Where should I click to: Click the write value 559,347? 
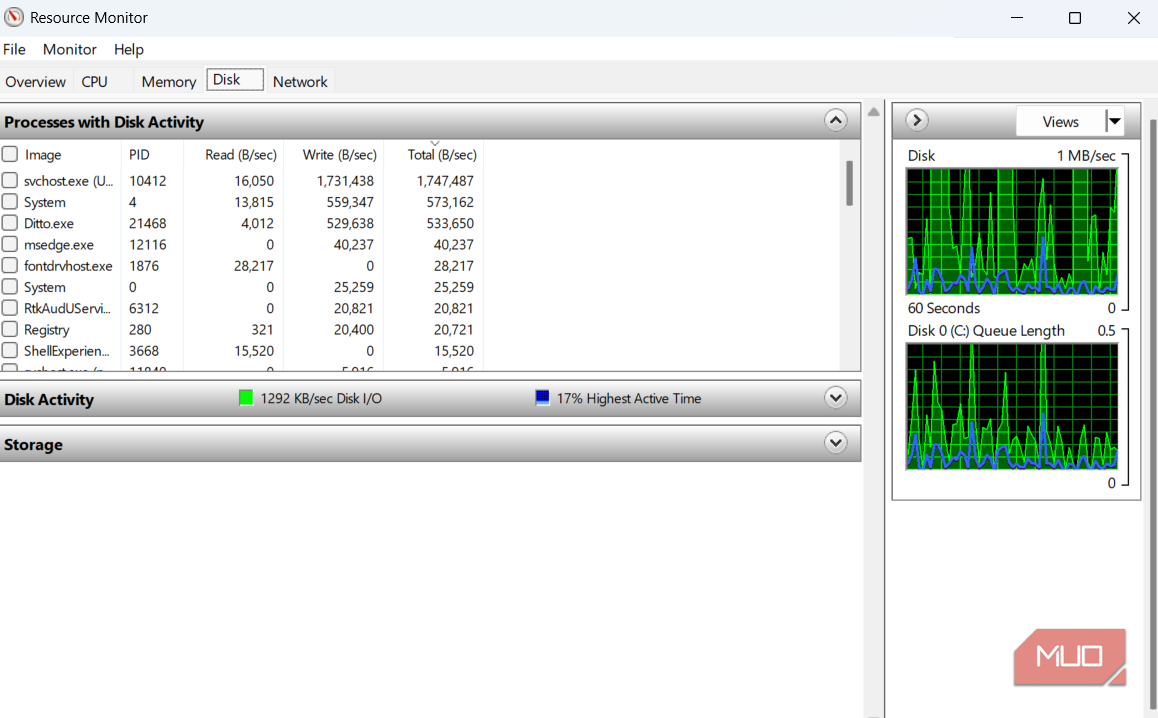click(x=350, y=202)
